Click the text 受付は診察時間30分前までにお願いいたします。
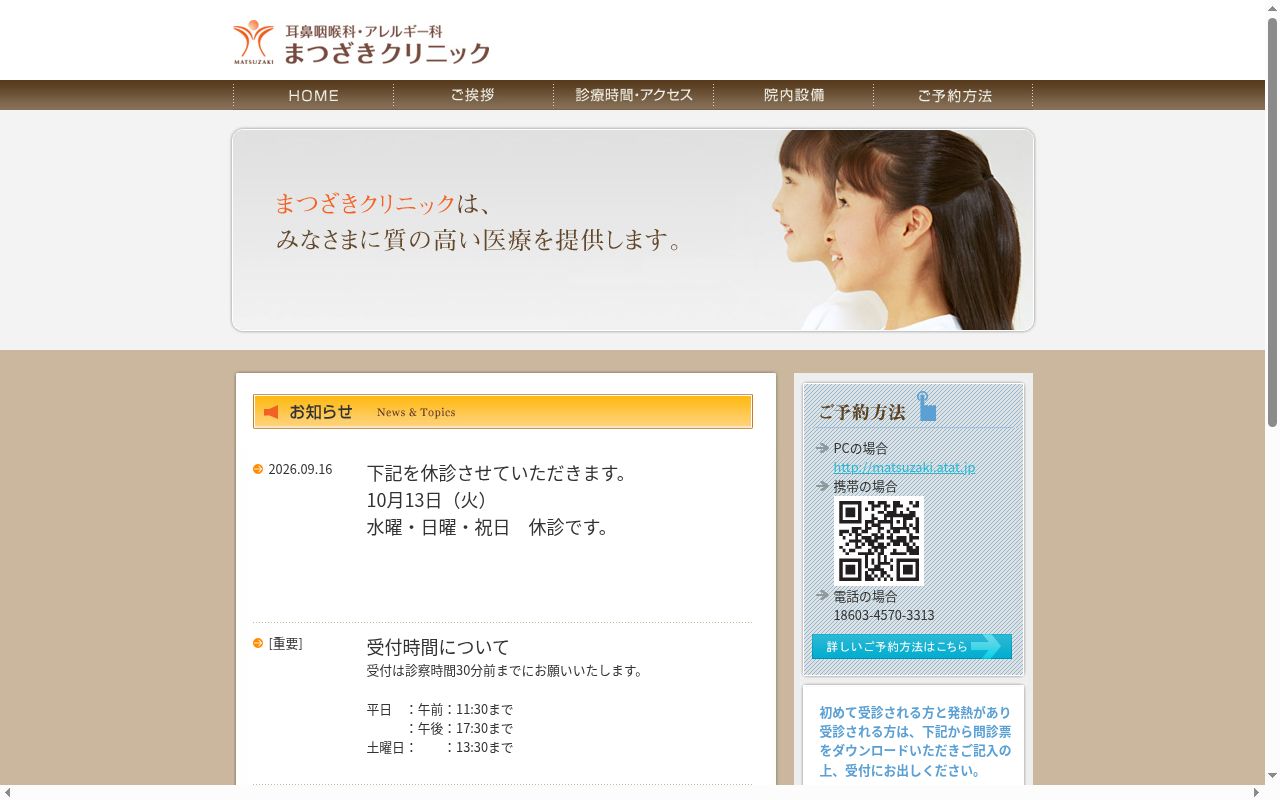 click(x=505, y=671)
